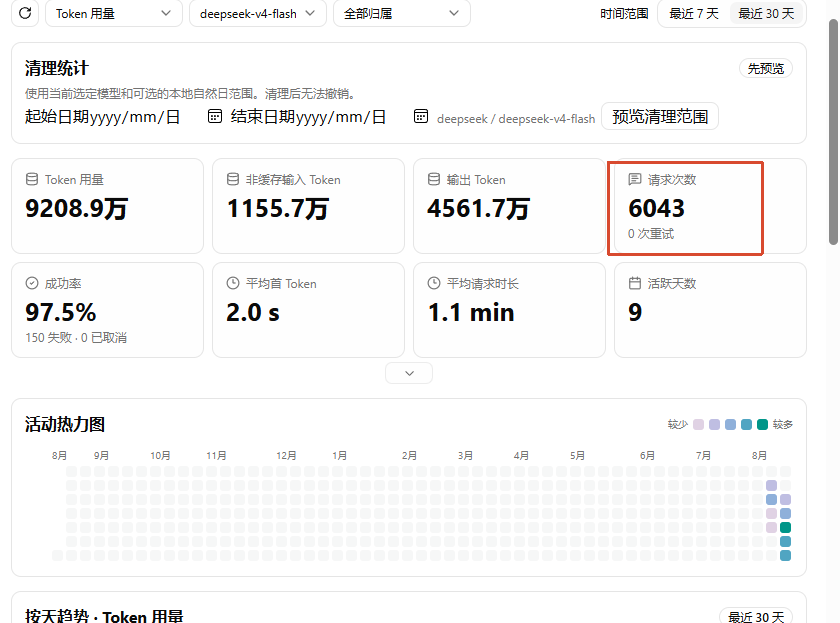
Task: Click the 1155.7万 non-cached input value
Action: 278,208
